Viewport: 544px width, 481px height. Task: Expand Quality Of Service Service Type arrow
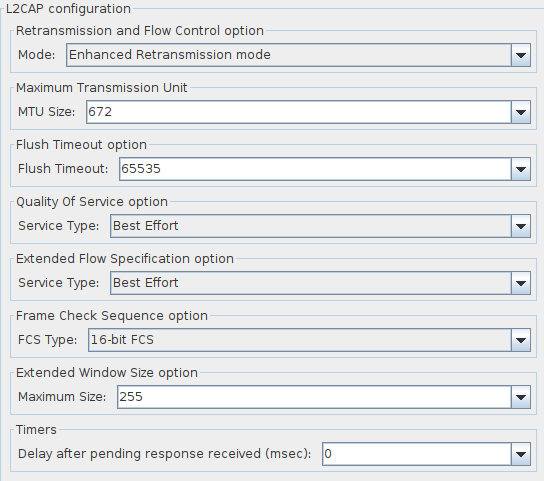520,226
